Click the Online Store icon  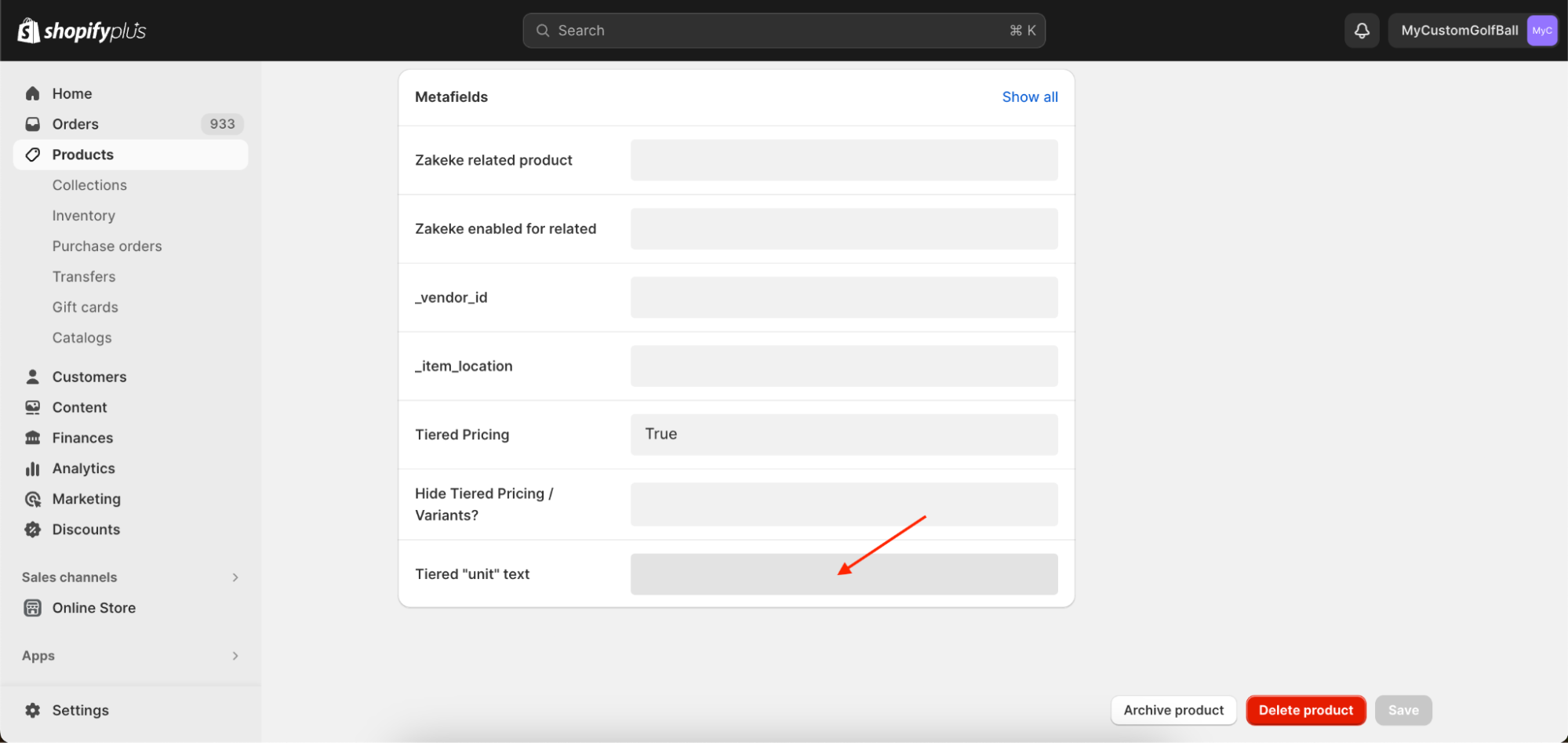(x=32, y=608)
